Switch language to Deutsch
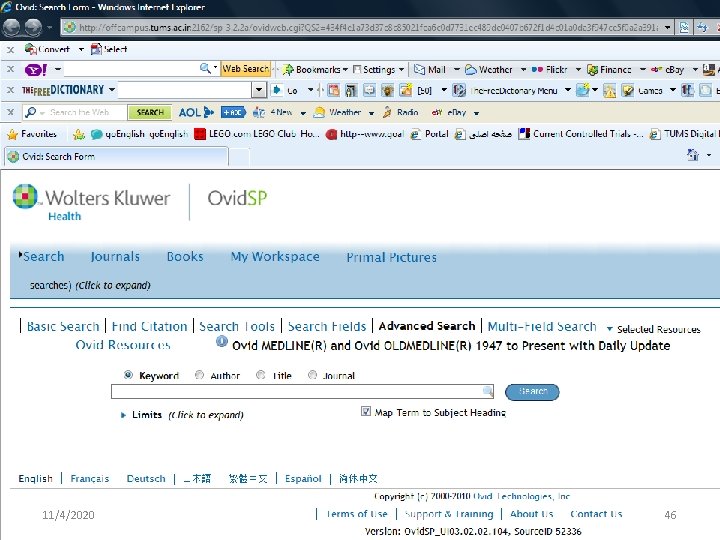This screenshot has width=720, height=540. (146, 478)
